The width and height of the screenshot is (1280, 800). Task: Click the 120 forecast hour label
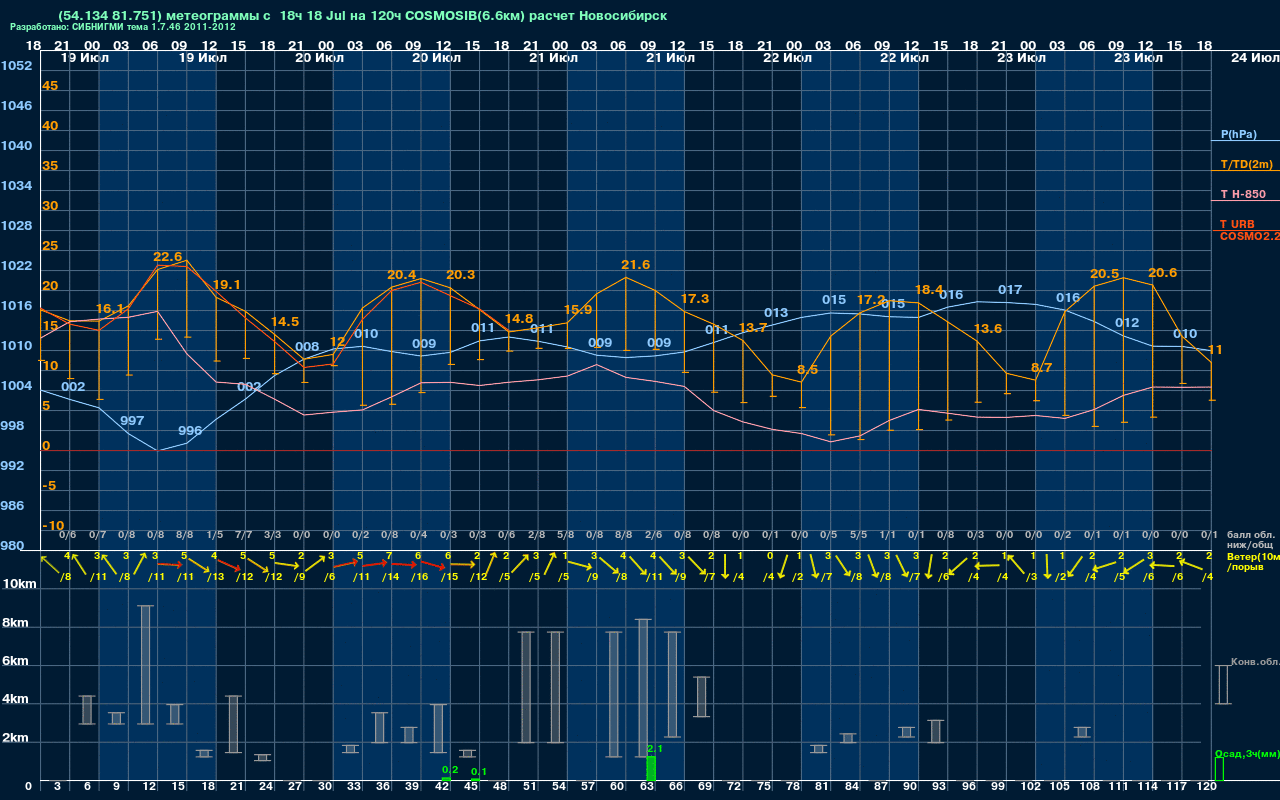pos(1207,787)
